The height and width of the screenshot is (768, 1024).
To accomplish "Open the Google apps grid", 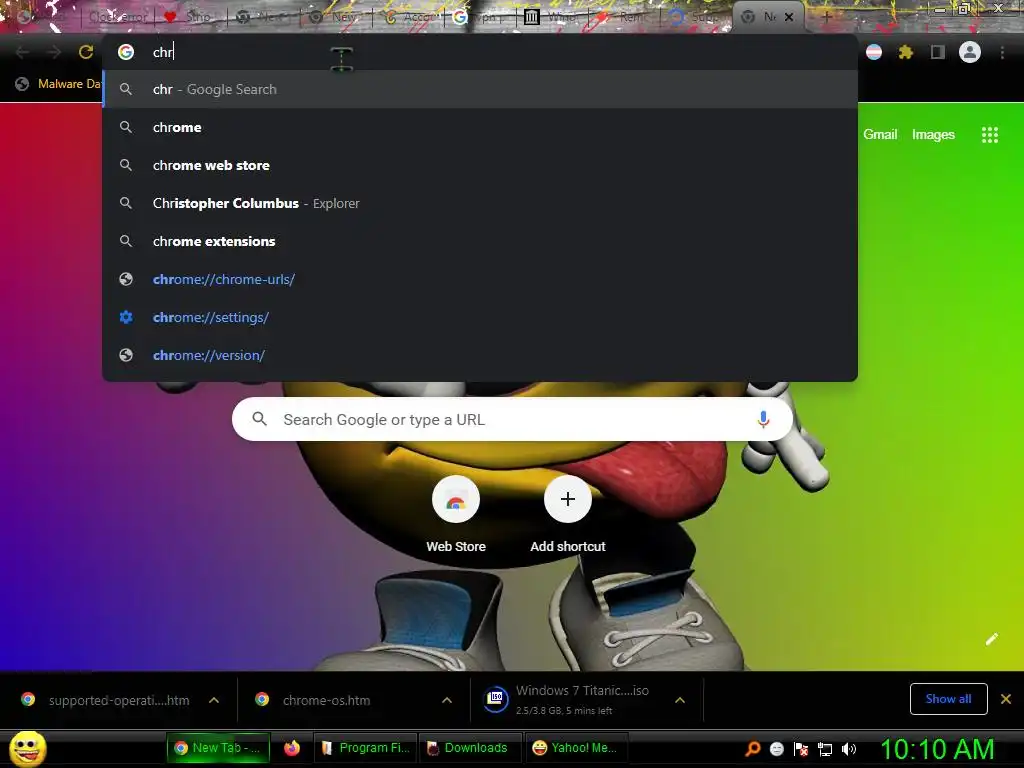I will coord(990,135).
